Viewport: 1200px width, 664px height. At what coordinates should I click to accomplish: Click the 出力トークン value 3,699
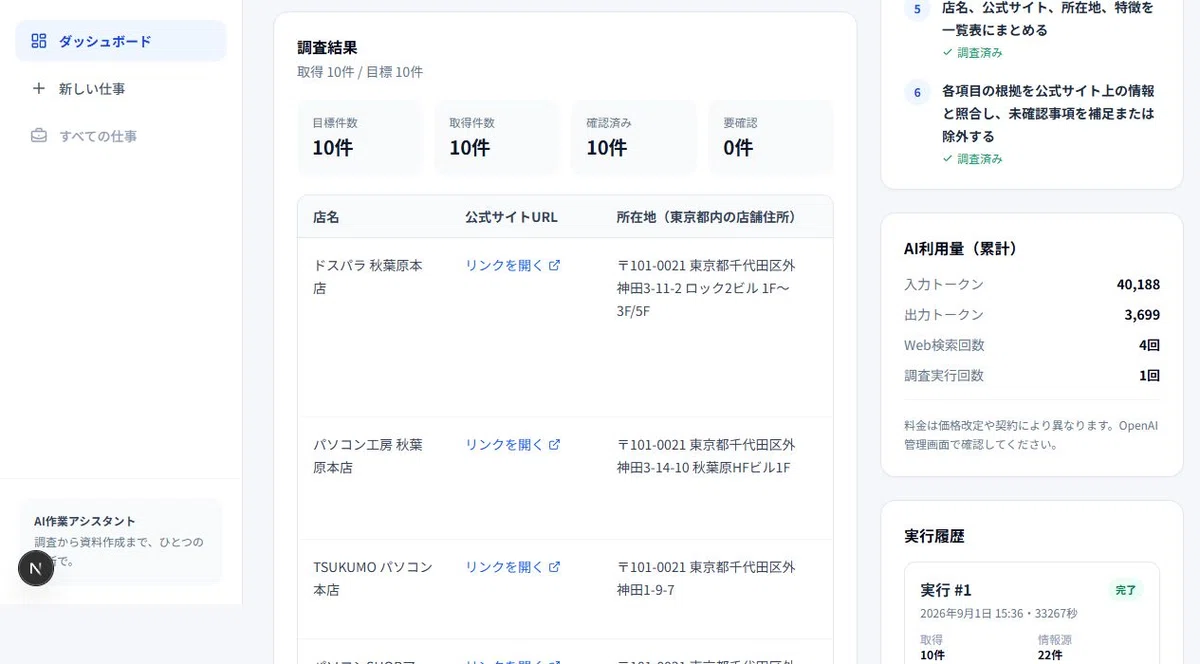[x=1142, y=315]
